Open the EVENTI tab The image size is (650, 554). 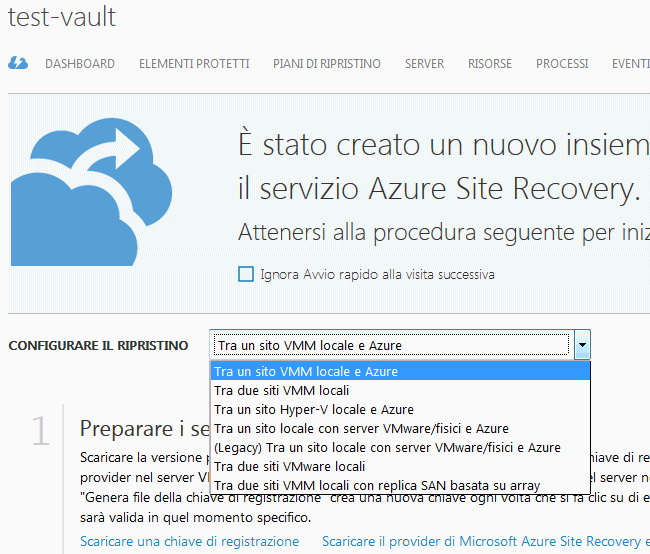pos(631,63)
